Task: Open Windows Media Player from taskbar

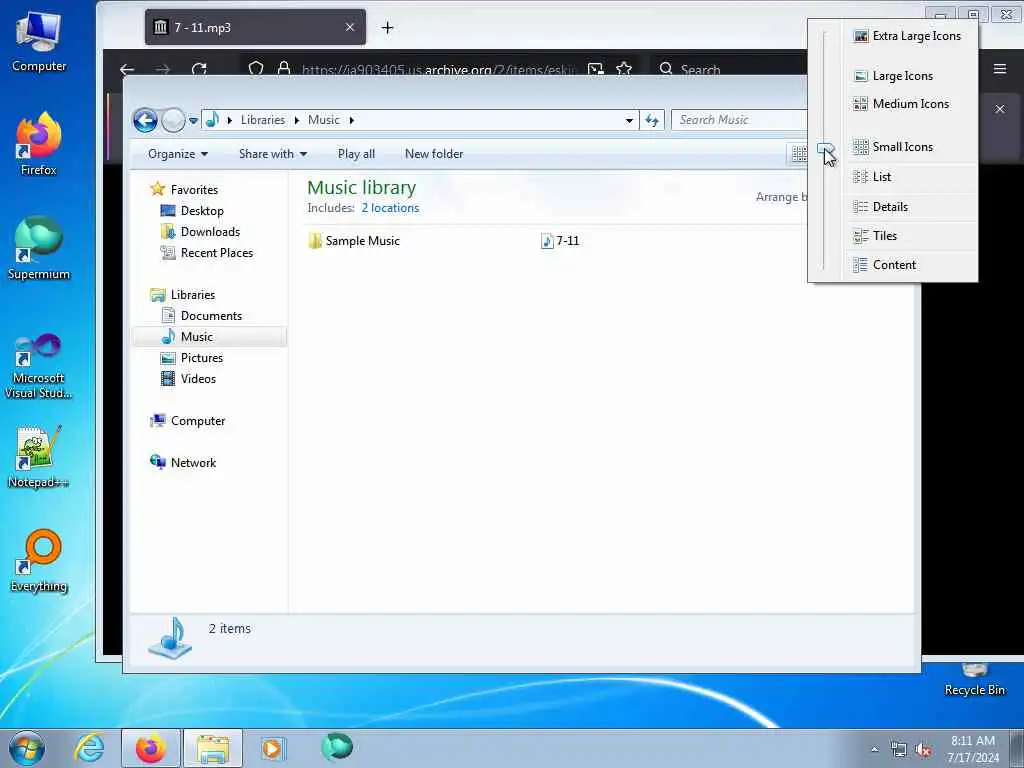Action: tap(272, 748)
